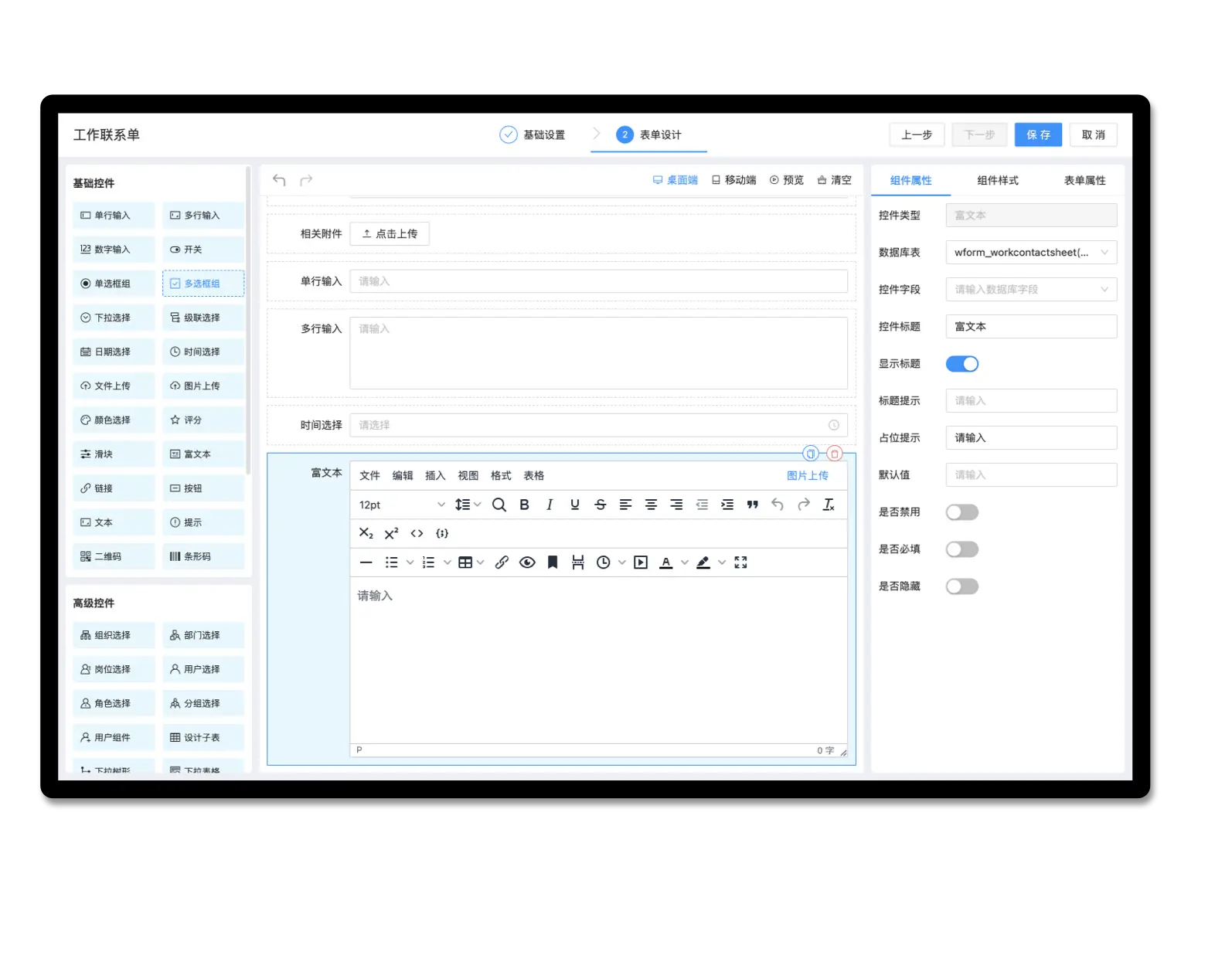Open the 12pt font size dropdown
The image size is (1232, 955).
pos(402,505)
